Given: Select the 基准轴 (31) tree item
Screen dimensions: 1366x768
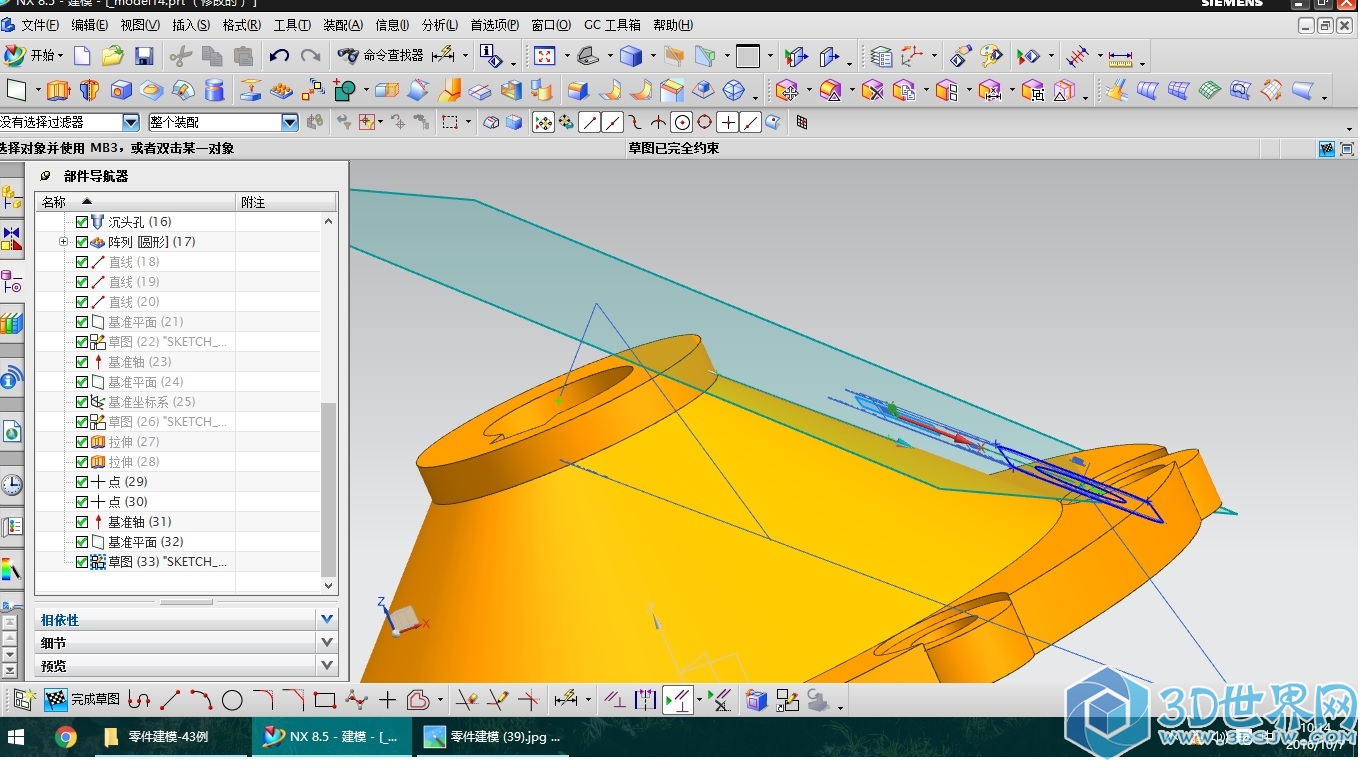Looking at the screenshot, I should click(139, 522).
